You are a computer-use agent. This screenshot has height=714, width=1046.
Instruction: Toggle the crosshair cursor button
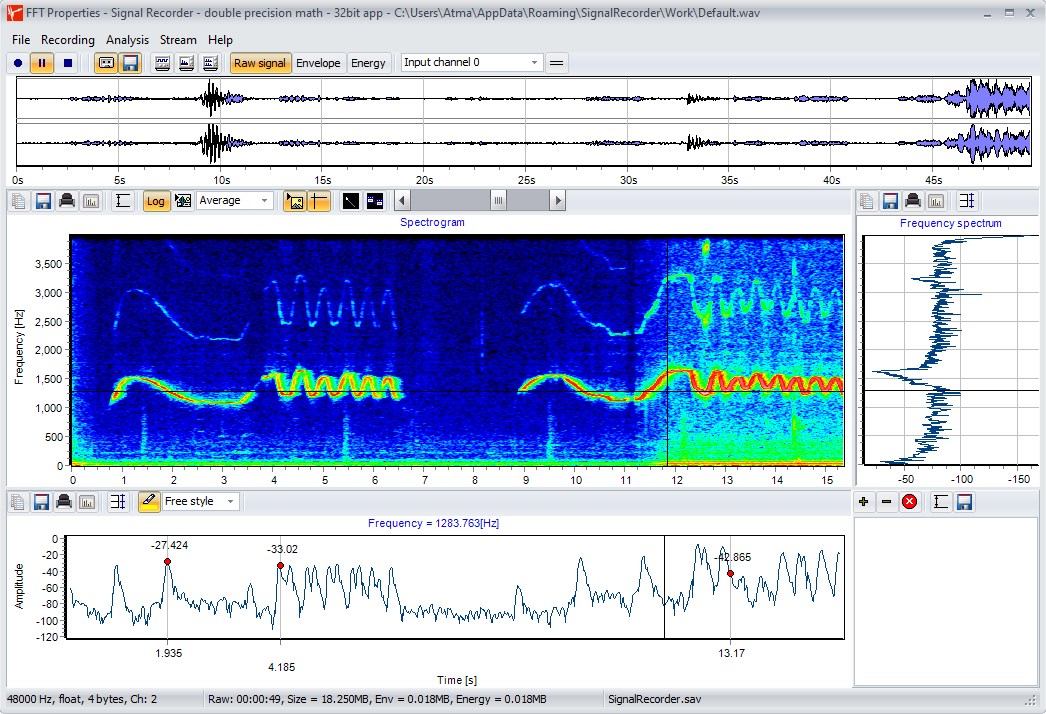click(320, 201)
